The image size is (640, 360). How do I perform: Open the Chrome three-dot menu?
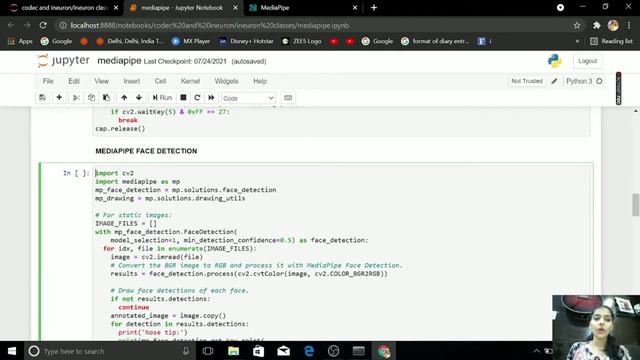coord(629,25)
